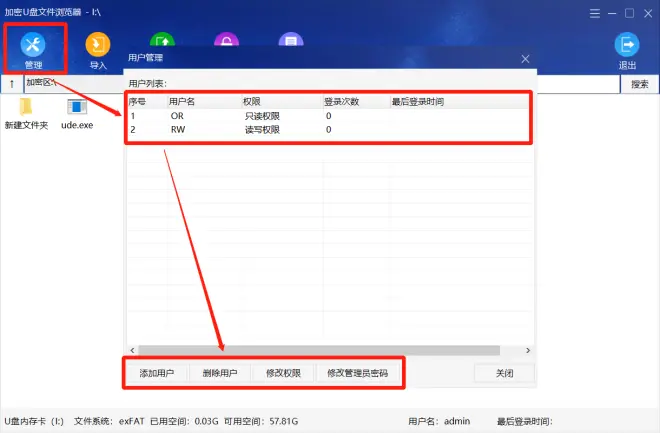Select the 新建文件夹 folder icon

click(26, 107)
